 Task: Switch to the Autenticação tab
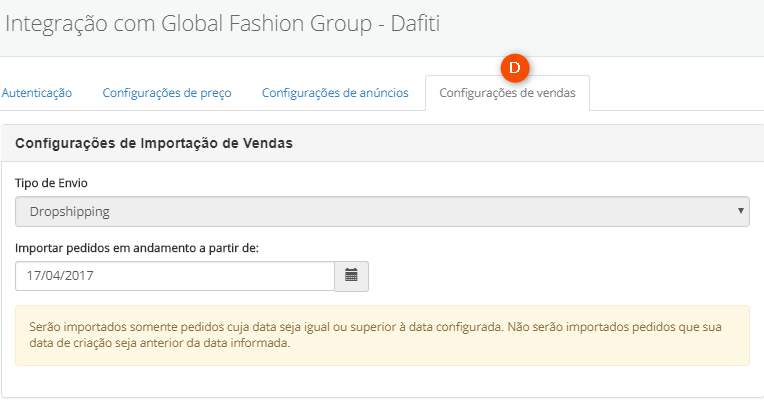tap(37, 93)
